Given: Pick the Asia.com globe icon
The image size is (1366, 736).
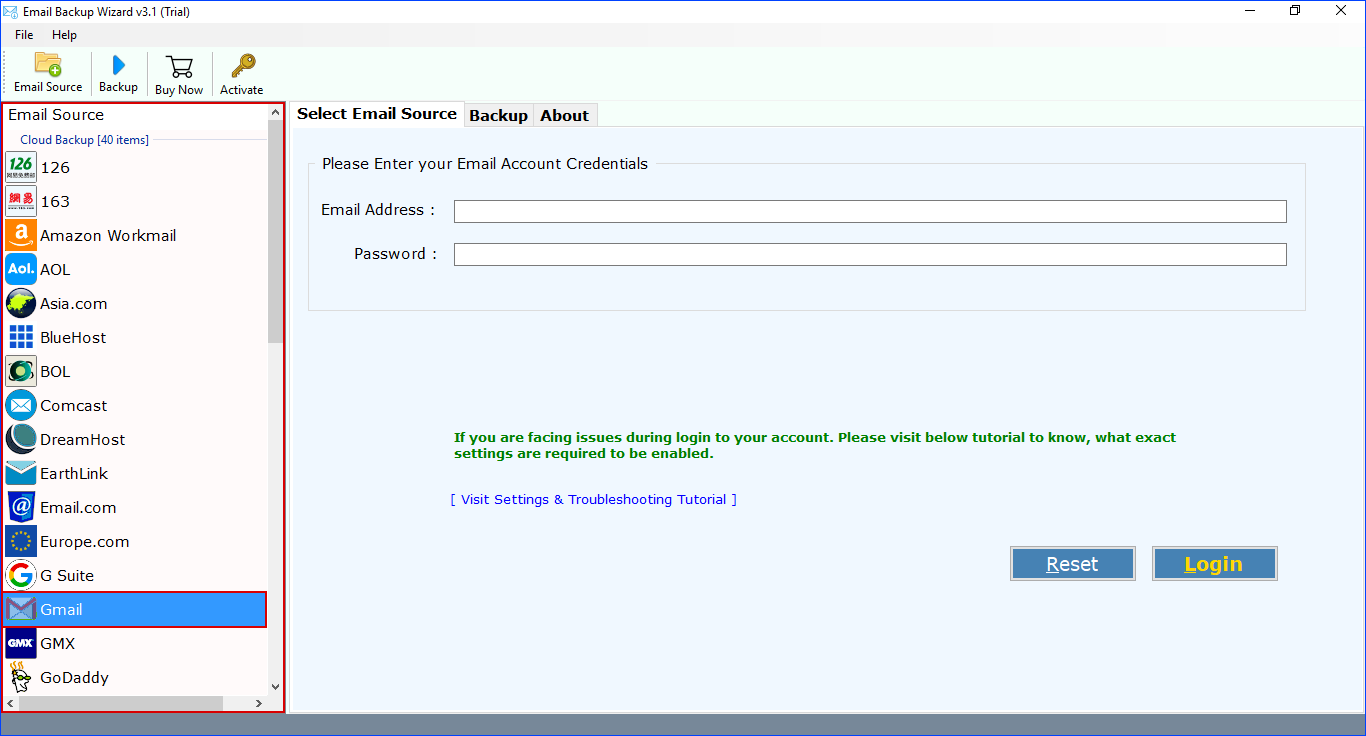Looking at the screenshot, I should [21, 303].
